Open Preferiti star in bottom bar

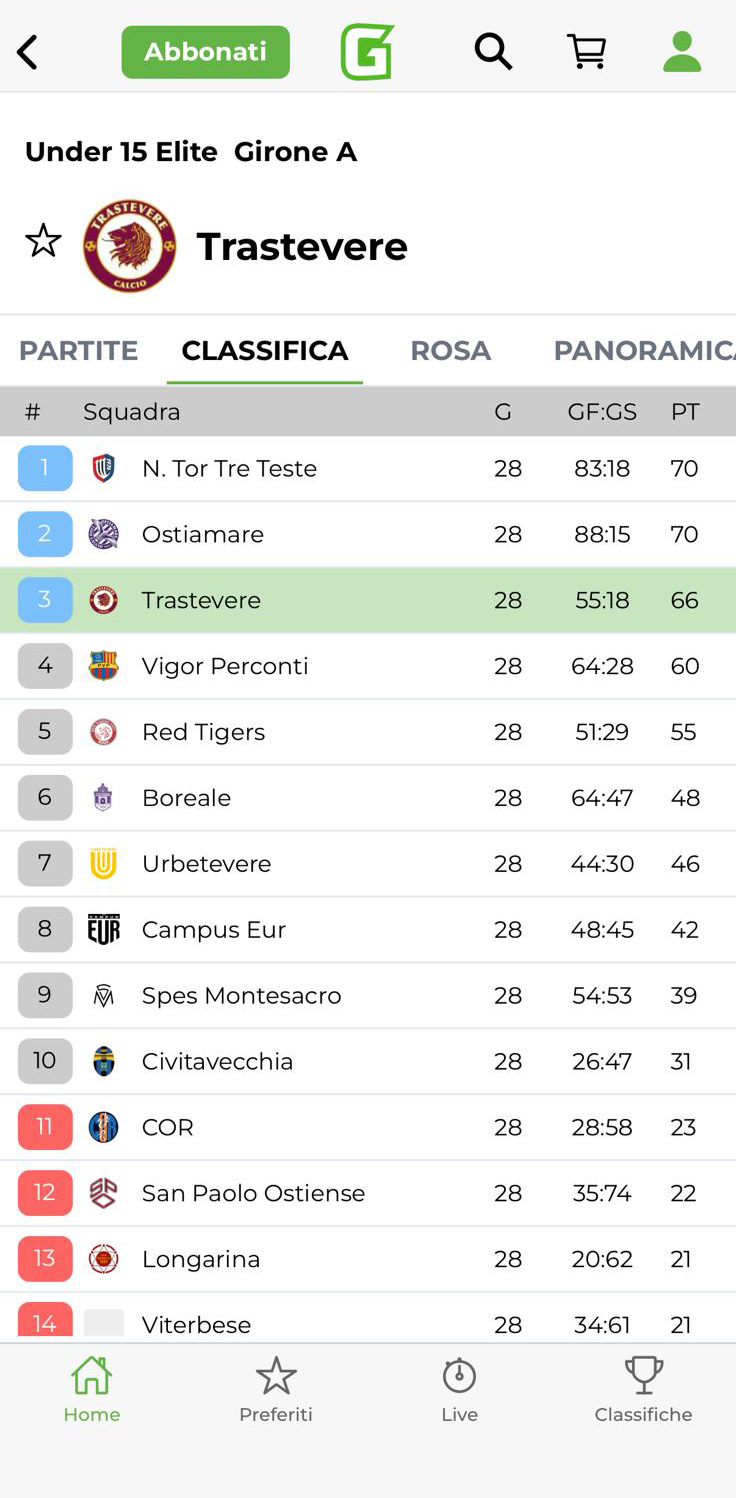[x=276, y=1377]
